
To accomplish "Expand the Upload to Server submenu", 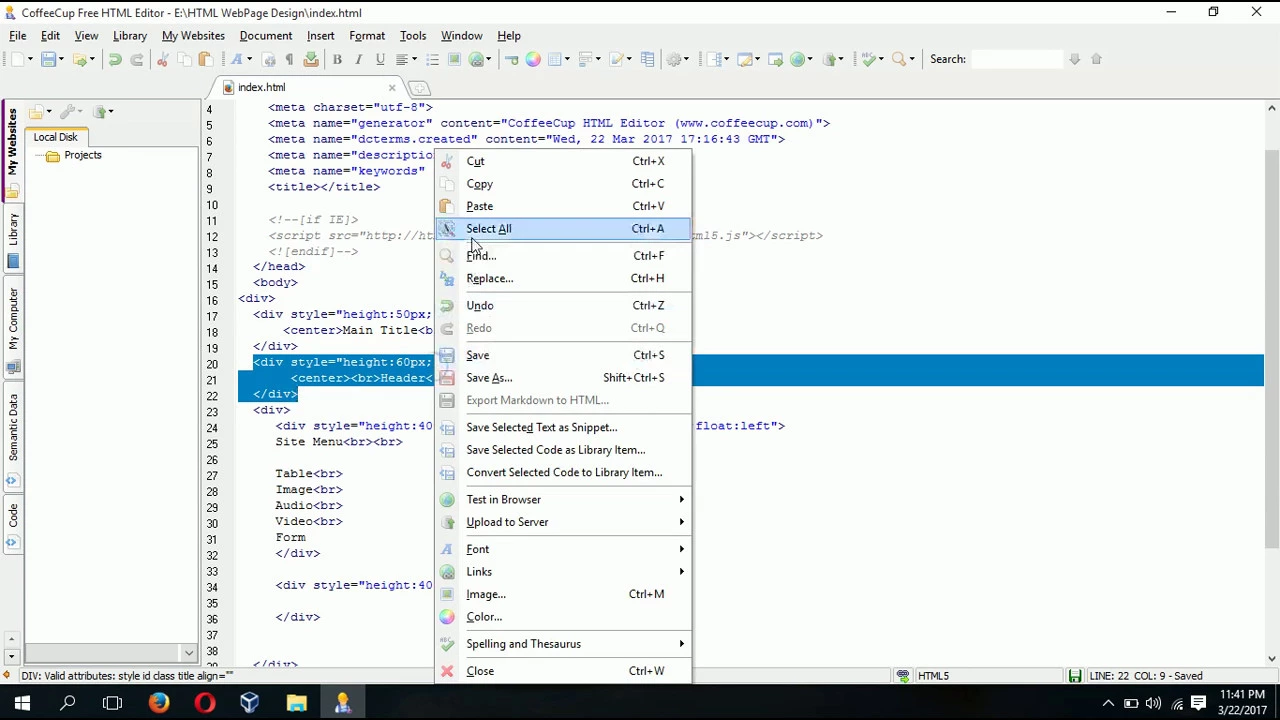I will (563, 522).
